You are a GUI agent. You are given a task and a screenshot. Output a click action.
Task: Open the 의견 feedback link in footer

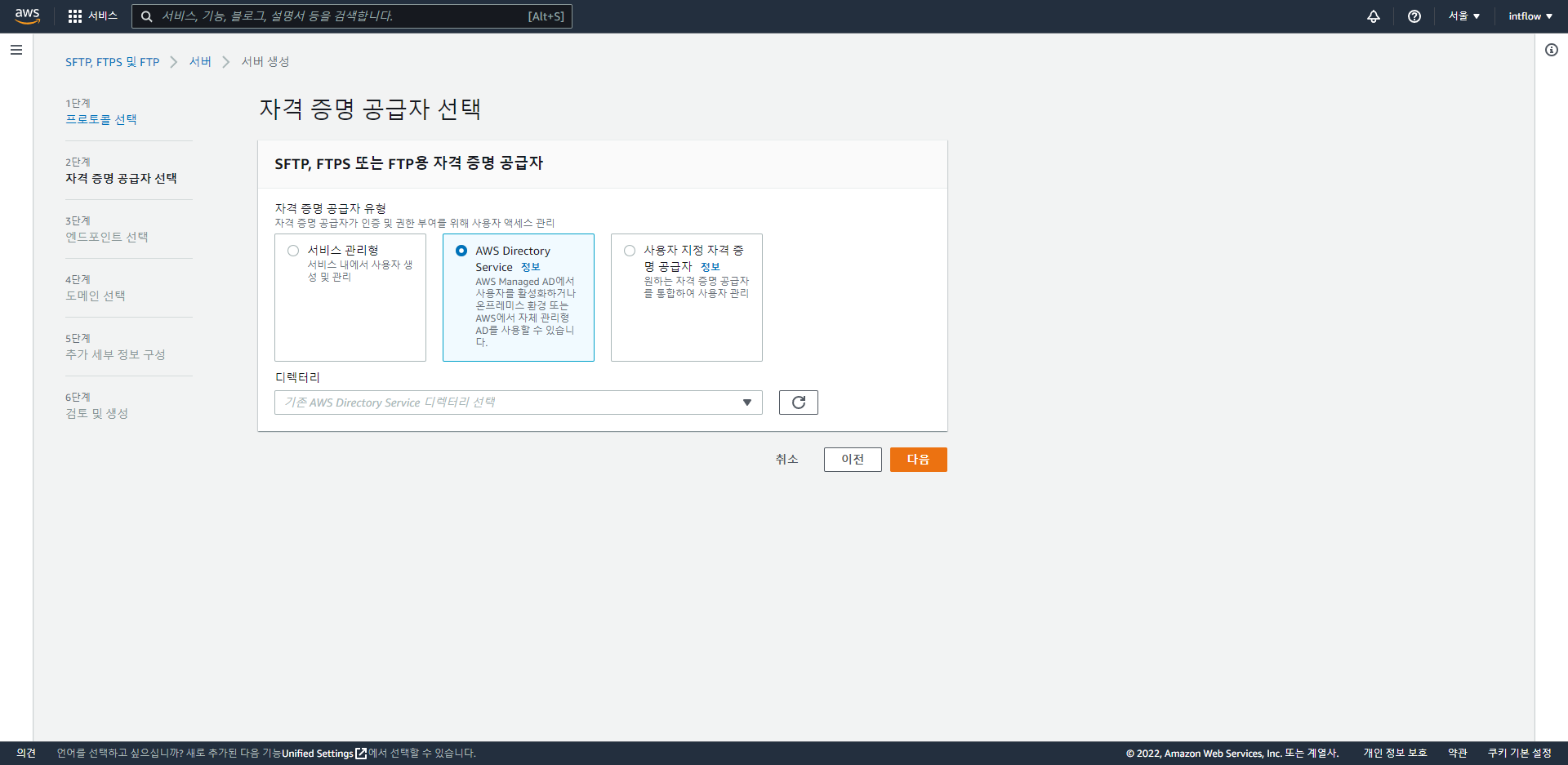26,753
